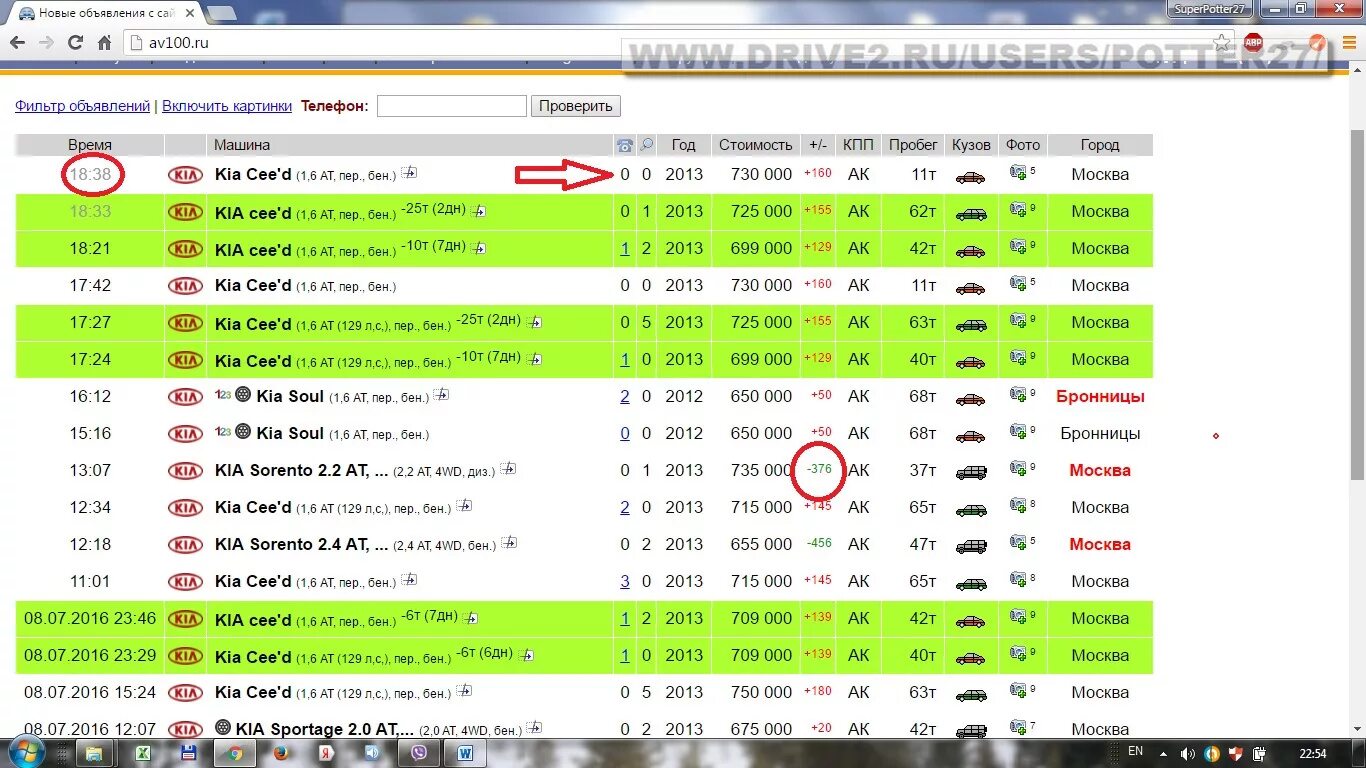Open Word from the taskbar
1366x768 pixels.
coord(465,753)
